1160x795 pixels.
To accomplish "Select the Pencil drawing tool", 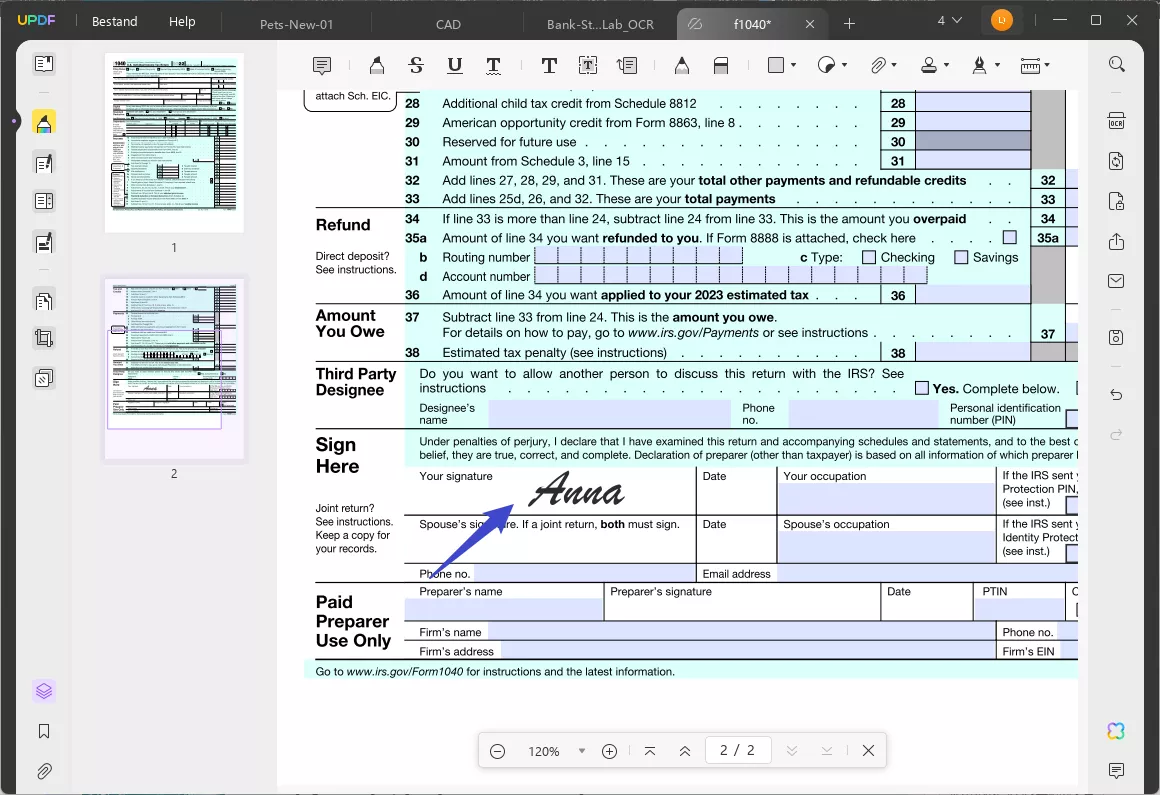I will click(682, 66).
